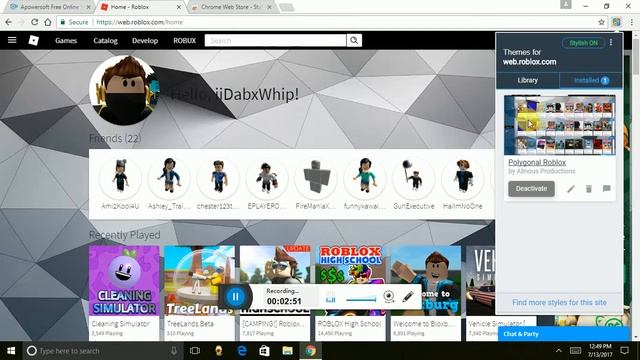640x360 pixels.
Task: Open the Chat & Party bar
Action: tap(563, 334)
